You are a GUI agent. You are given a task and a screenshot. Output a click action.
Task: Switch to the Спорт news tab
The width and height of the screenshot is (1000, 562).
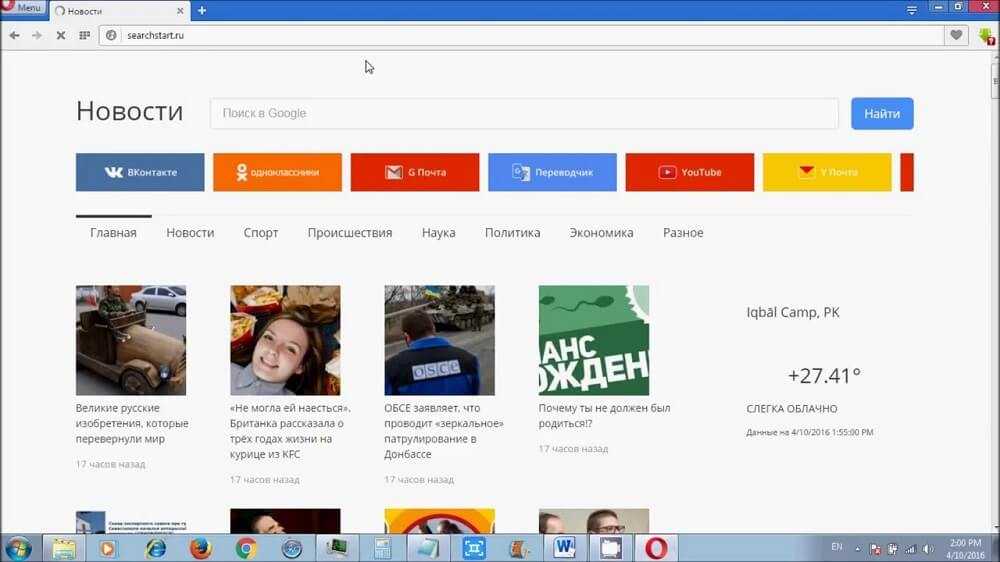tap(261, 233)
